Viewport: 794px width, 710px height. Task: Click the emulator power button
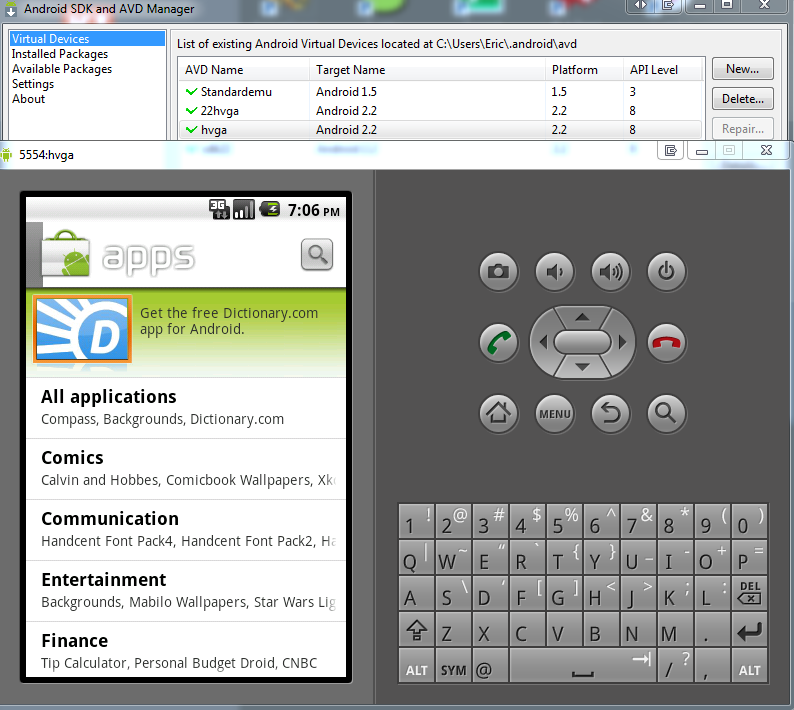[666, 271]
